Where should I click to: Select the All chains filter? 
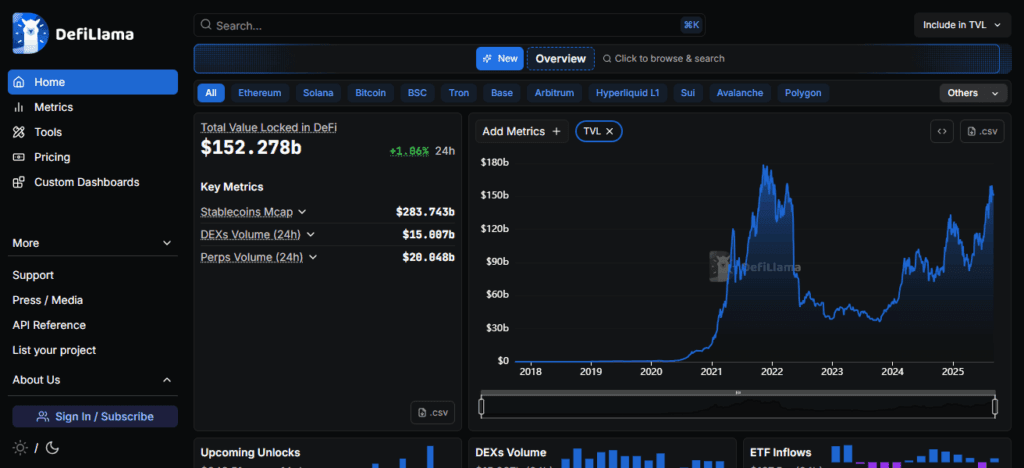click(211, 93)
